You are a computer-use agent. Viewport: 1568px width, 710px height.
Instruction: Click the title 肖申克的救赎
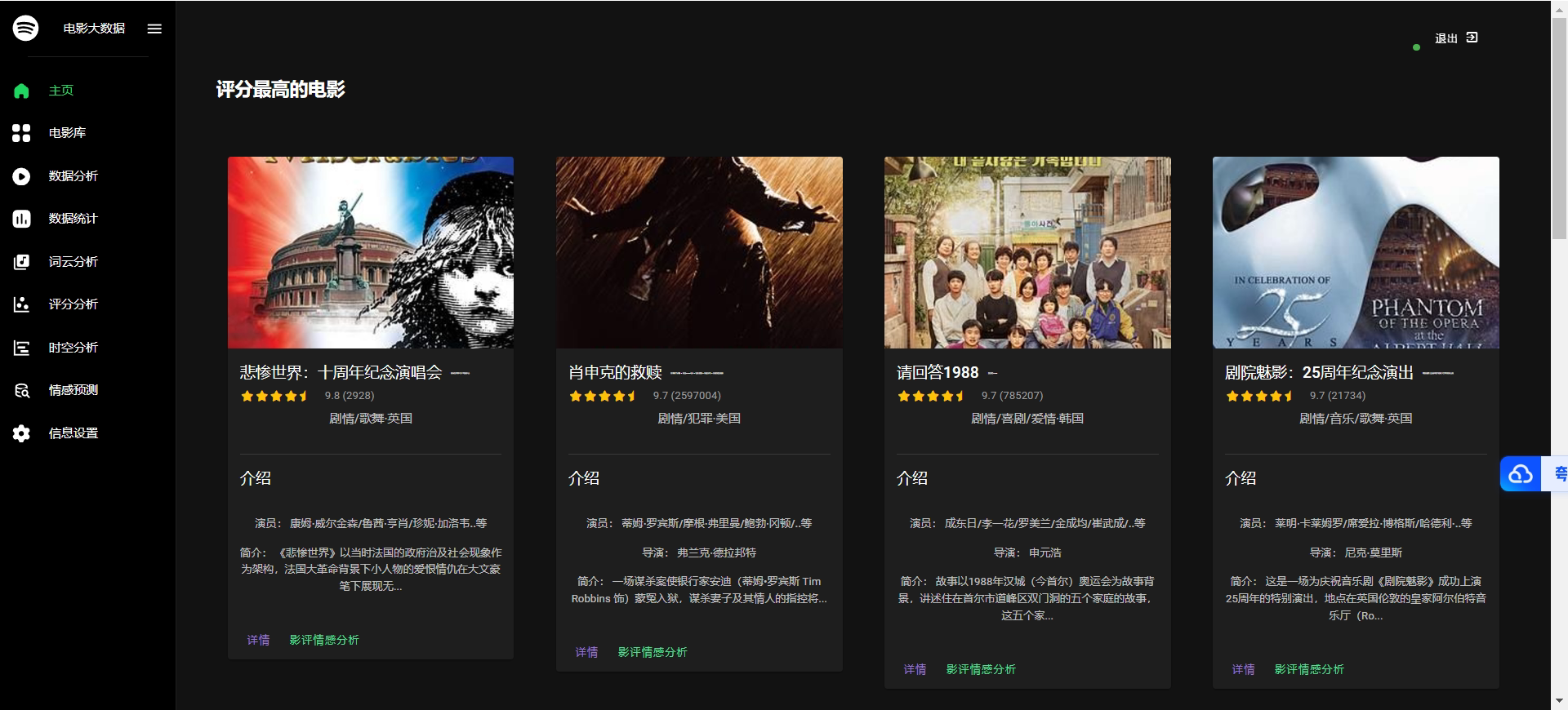615,373
